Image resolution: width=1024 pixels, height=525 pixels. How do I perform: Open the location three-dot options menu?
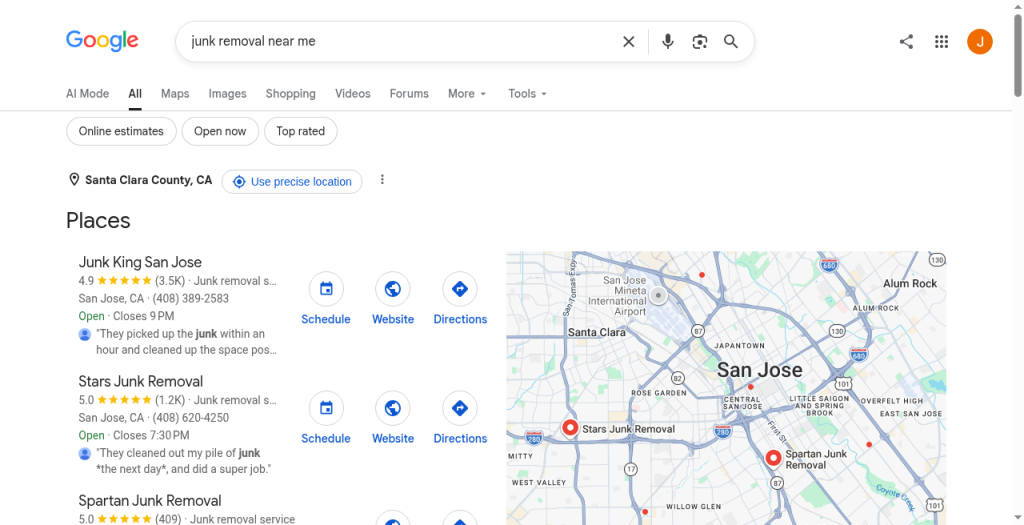click(x=383, y=180)
